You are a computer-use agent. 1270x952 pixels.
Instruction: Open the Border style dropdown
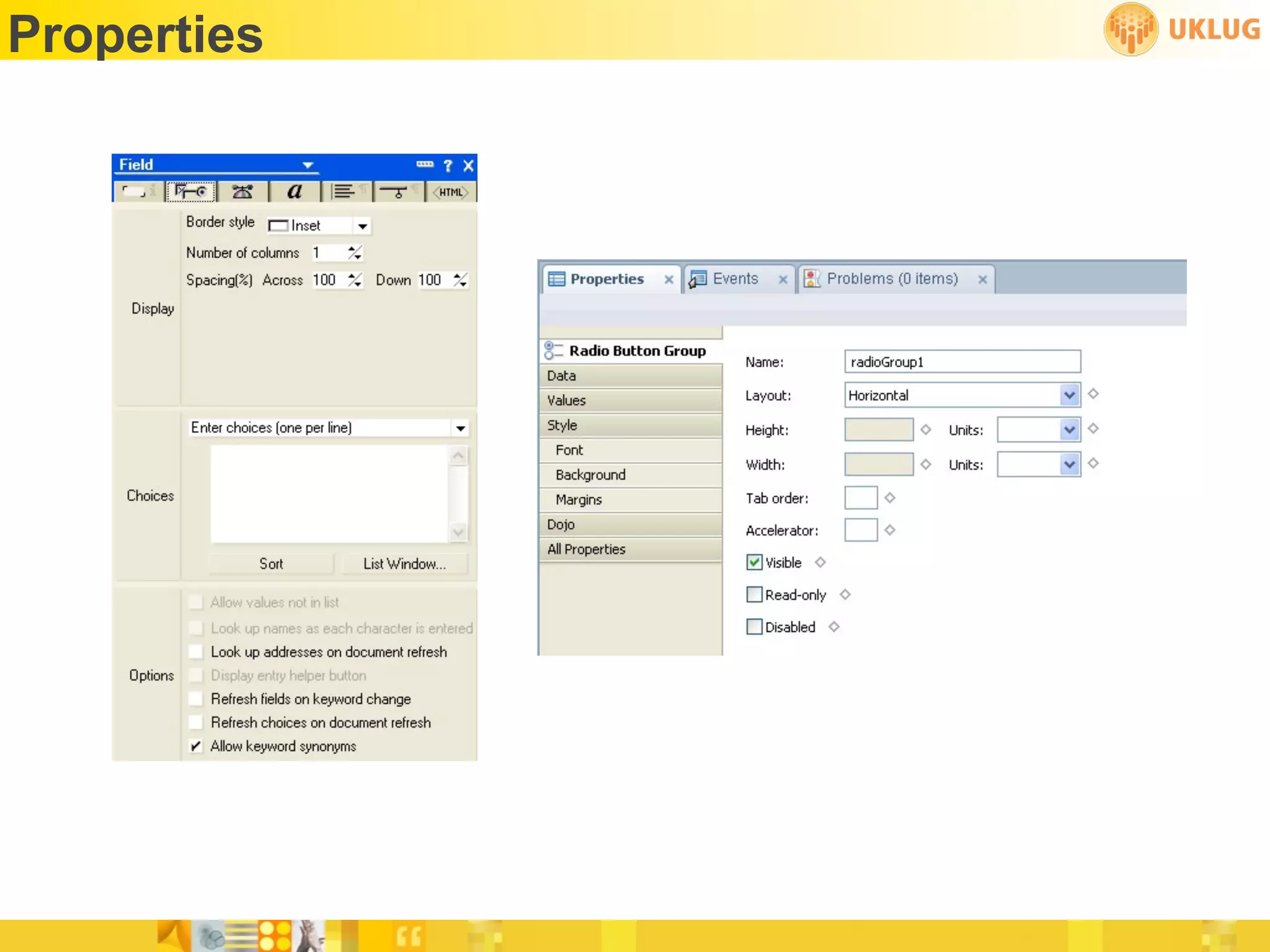[x=363, y=226]
